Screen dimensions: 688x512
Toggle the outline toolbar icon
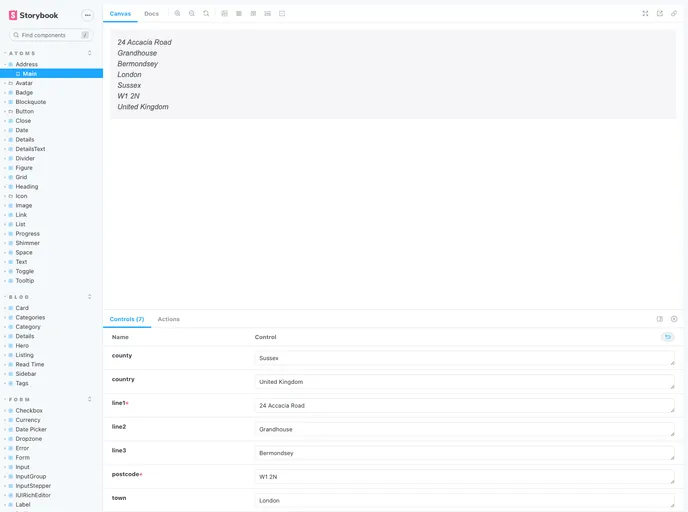click(282, 14)
